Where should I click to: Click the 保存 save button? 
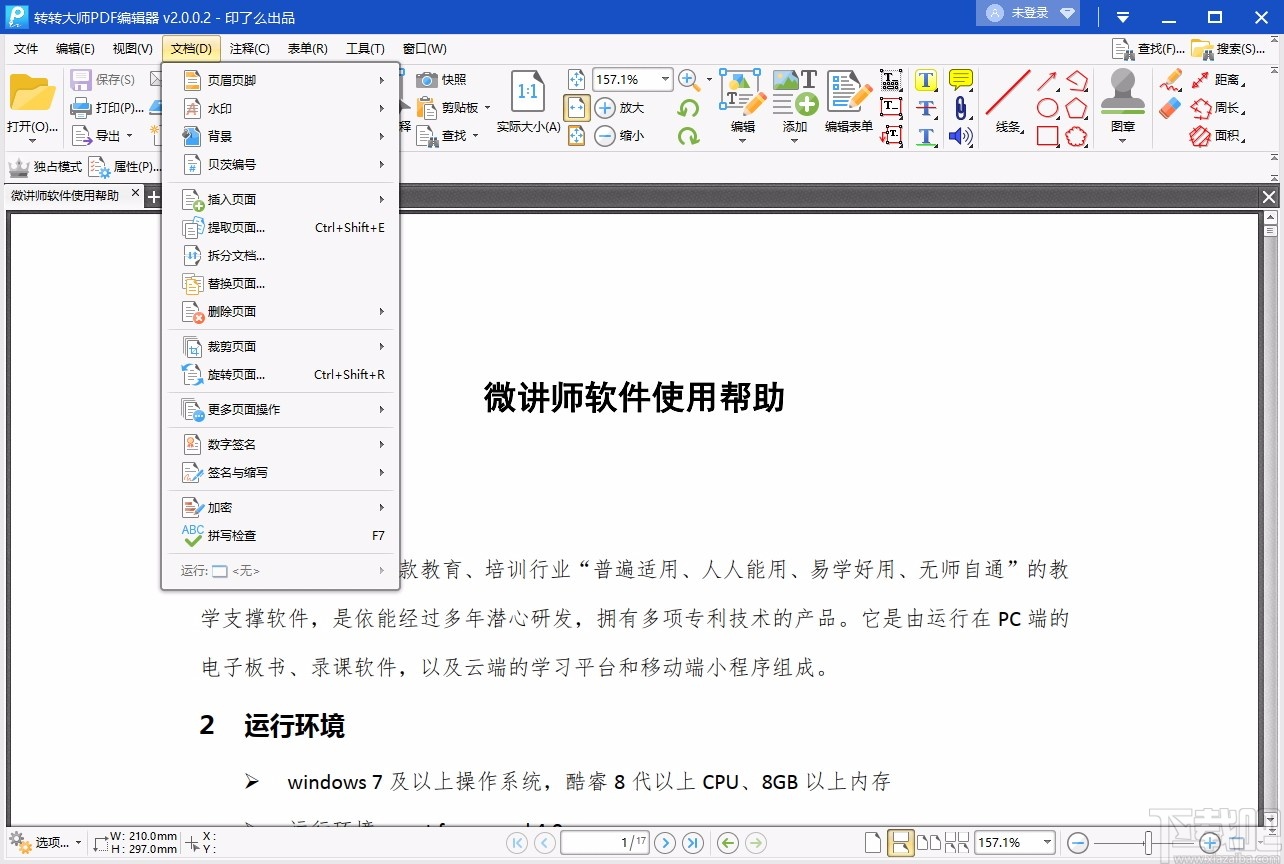coord(103,81)
